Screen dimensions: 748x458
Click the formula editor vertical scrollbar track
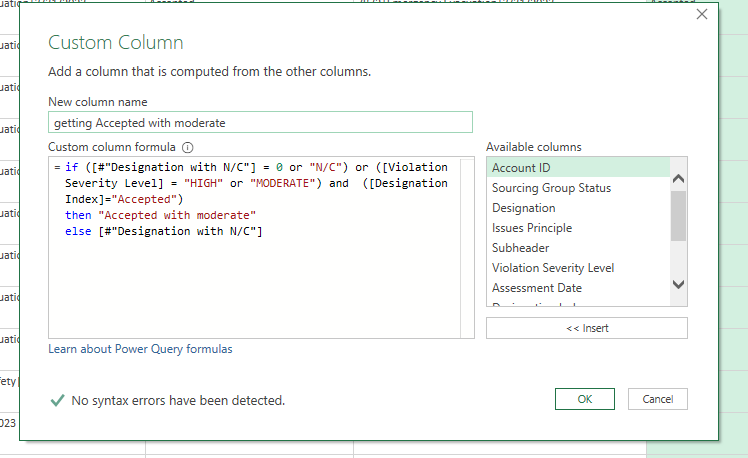pyautogui.click(x=468, y=248)
